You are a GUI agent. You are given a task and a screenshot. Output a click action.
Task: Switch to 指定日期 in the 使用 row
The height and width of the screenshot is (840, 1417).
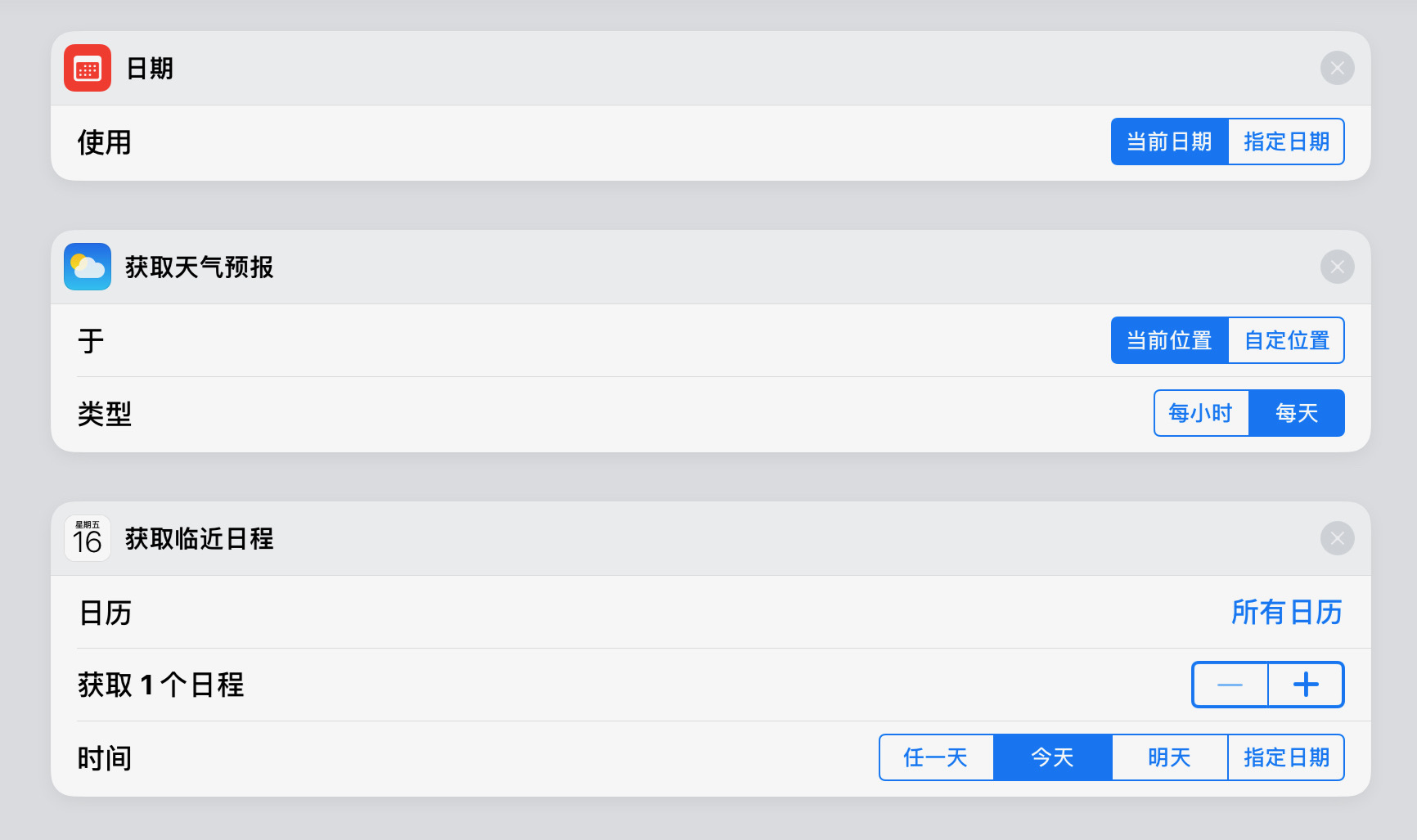[x=1286, y=141]
